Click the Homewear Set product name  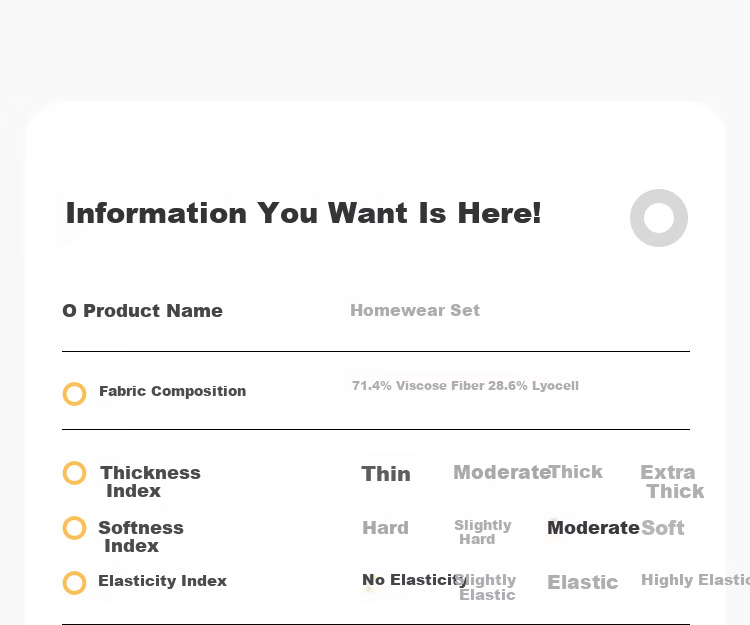click(415, 310)
